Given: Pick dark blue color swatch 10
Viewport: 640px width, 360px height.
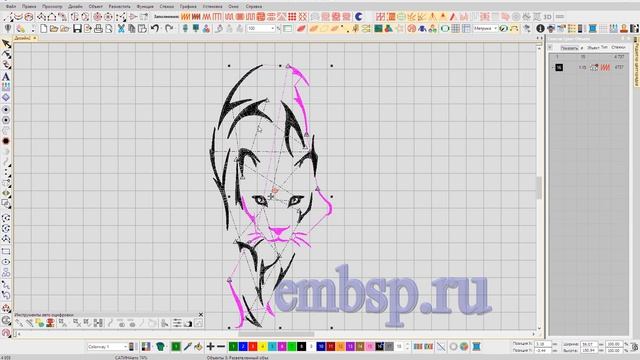Looking at the screenshot, I should [321, 347].
